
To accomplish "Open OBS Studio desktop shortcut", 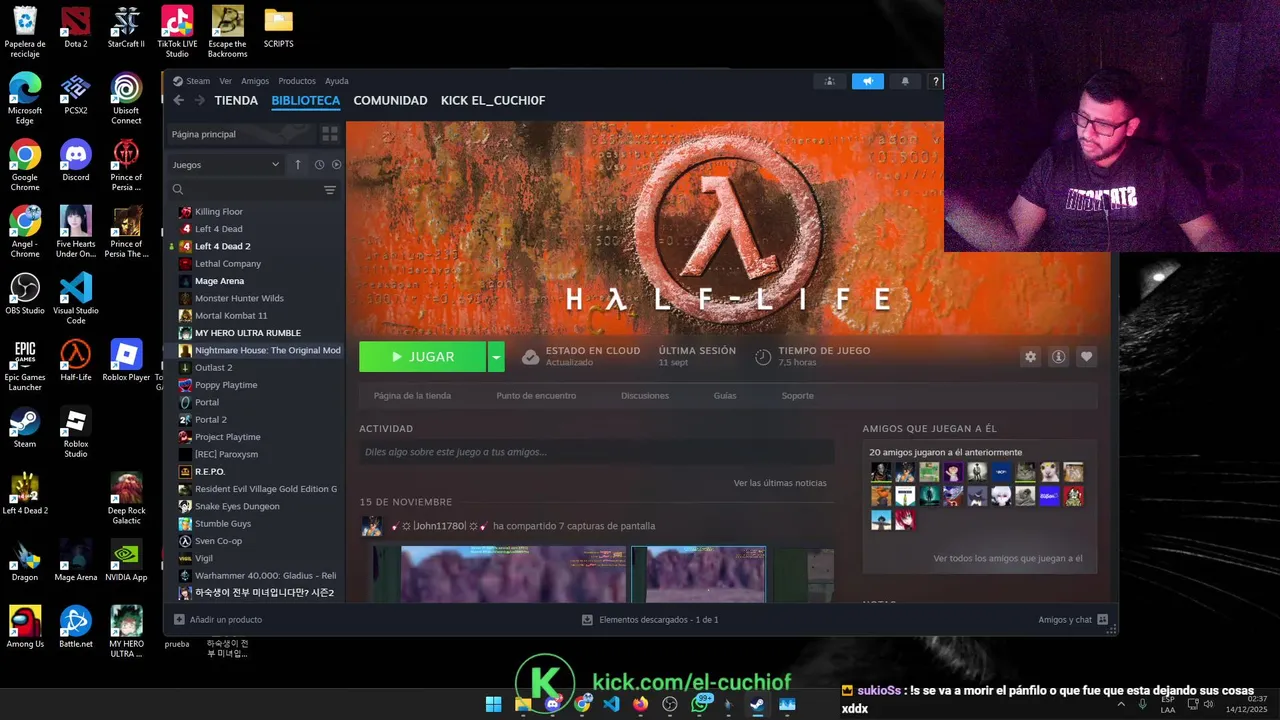I will pos(25,294).
